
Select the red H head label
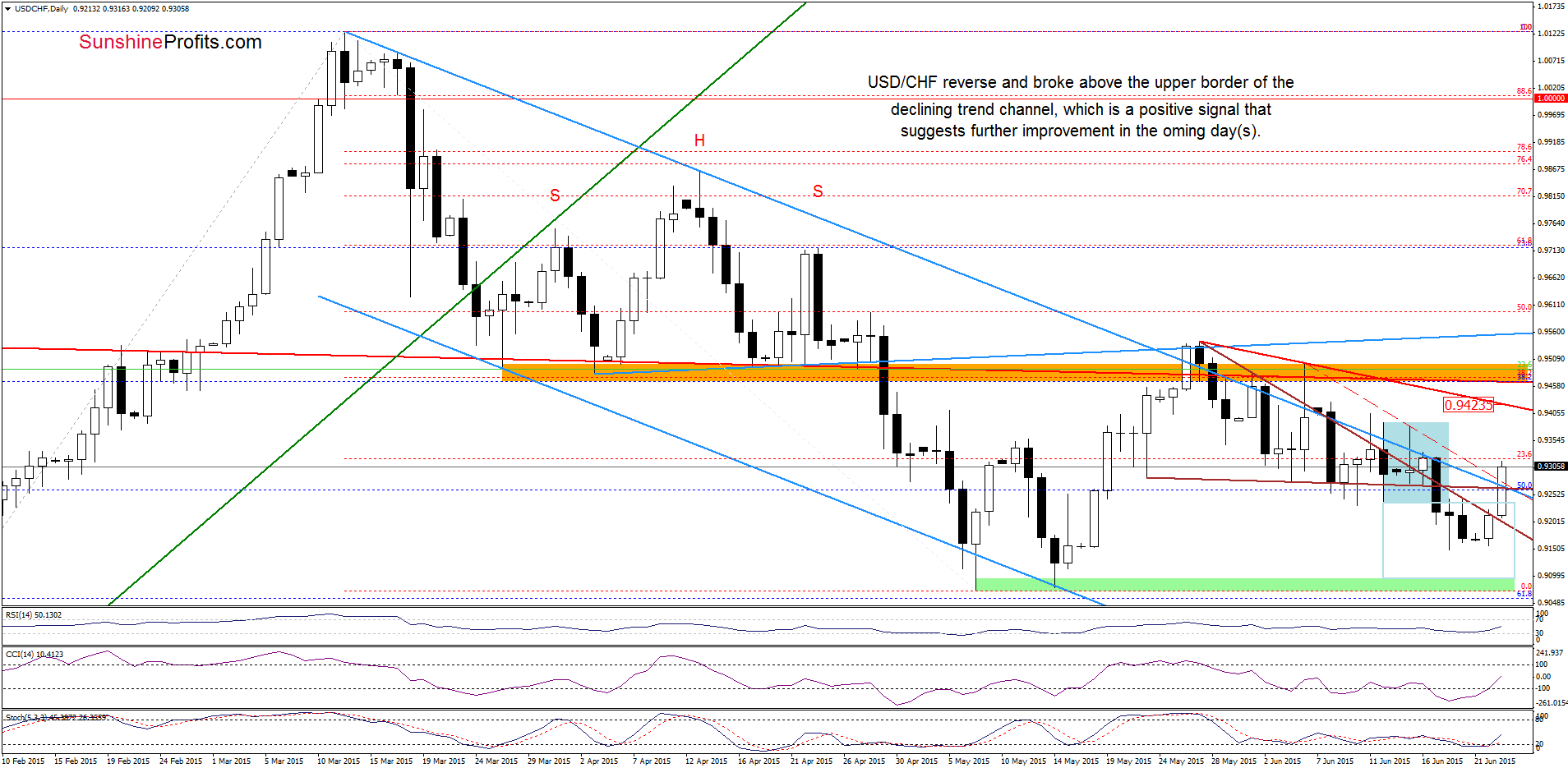[x=699, y=140]
